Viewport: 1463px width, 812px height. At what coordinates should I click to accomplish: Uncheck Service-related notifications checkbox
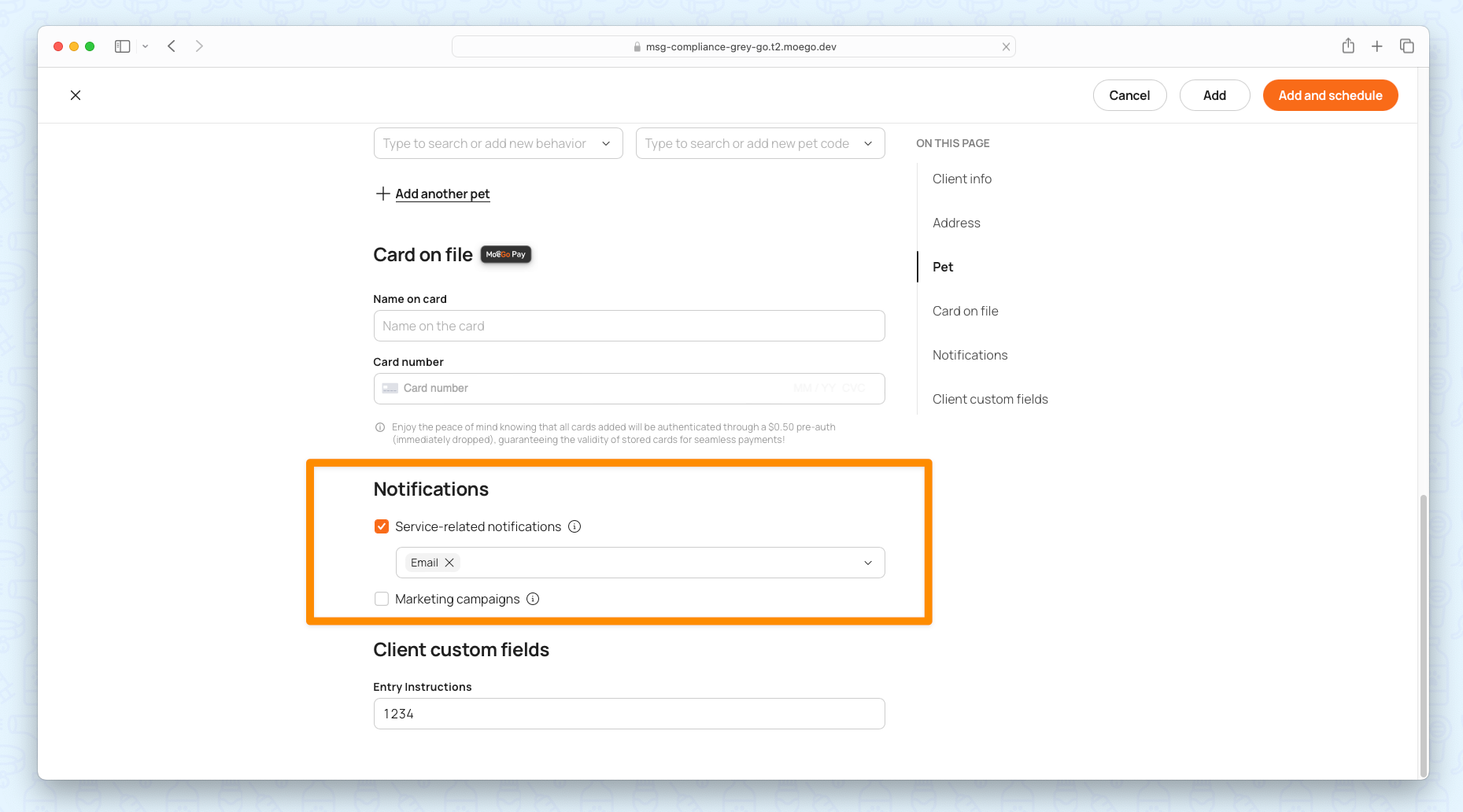point(382,526)
